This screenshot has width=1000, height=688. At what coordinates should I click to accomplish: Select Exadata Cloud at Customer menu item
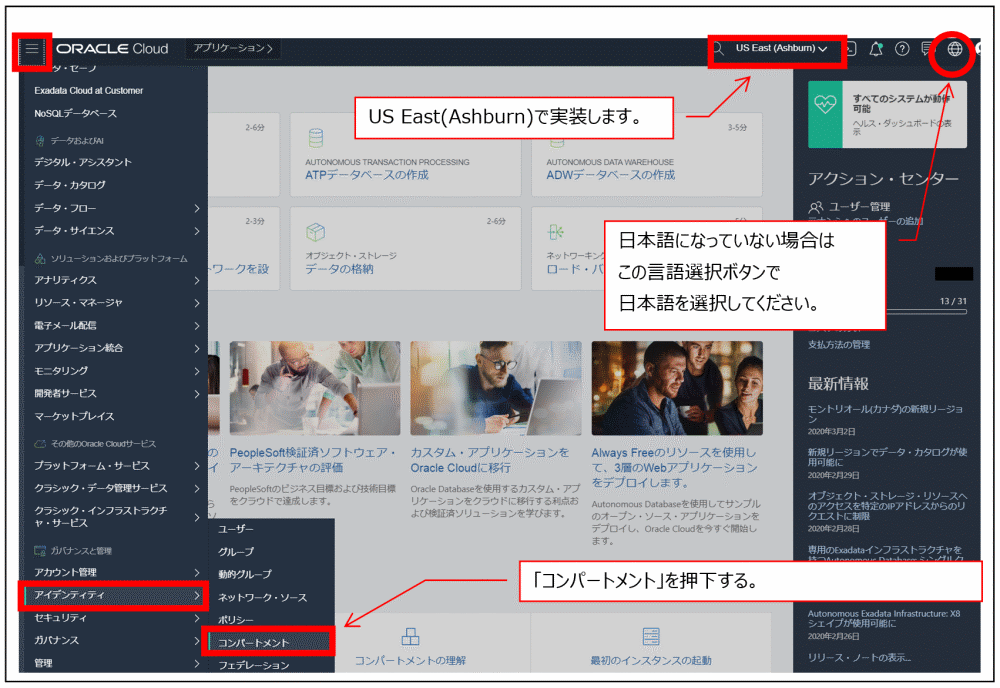point(89,91)
